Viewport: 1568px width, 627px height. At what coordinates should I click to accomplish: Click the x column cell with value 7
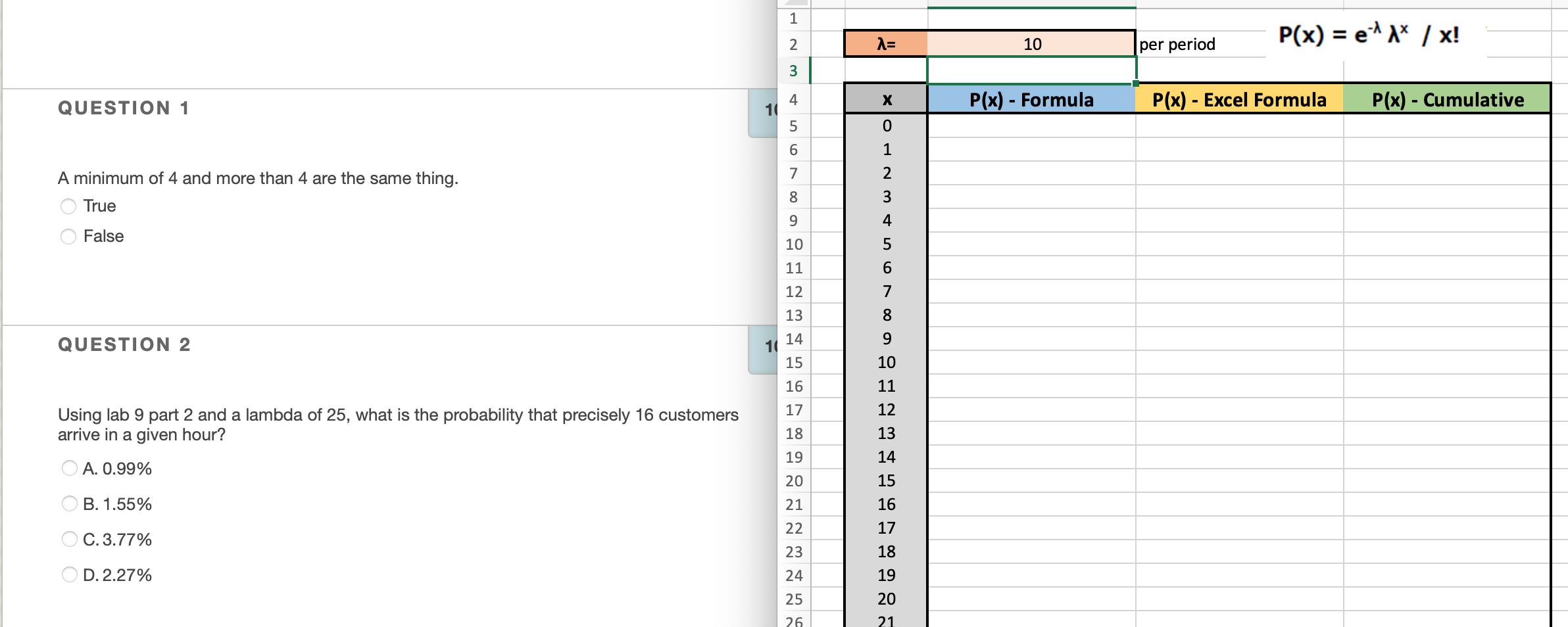pyautogui.click(x=886, y=291)
